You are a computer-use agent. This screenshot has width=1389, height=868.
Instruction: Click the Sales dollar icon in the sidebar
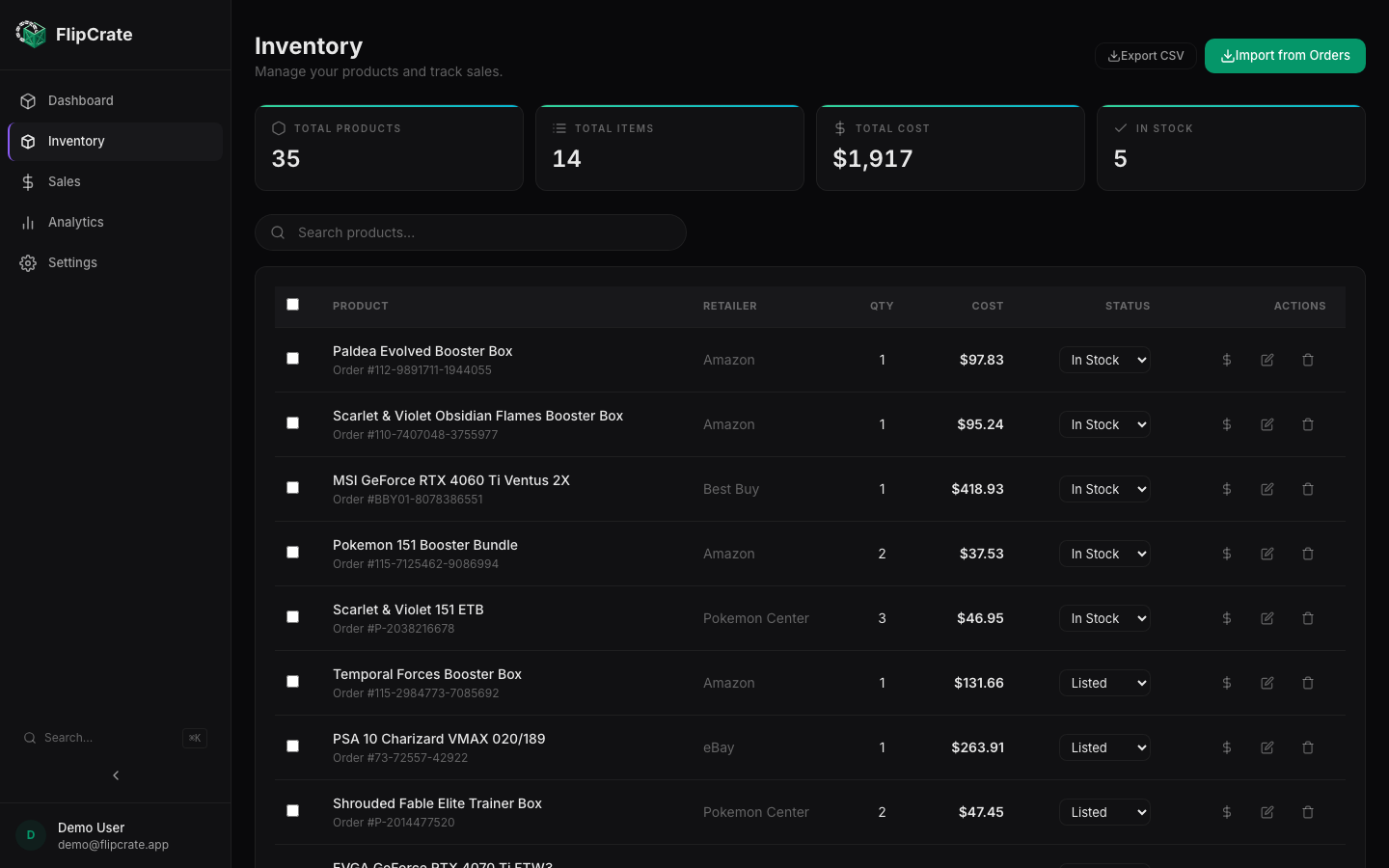point(27,181)
